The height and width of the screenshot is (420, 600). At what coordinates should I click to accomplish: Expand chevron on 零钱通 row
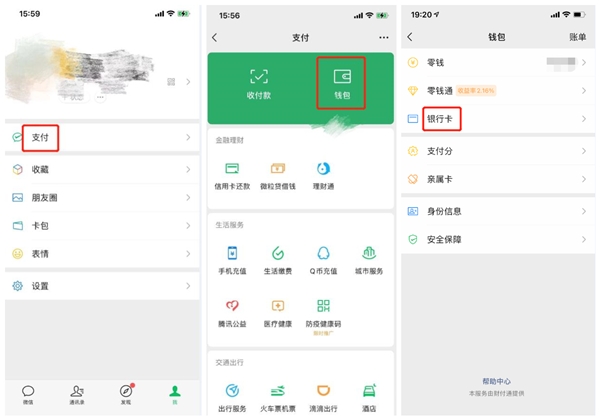click(584, 91)
